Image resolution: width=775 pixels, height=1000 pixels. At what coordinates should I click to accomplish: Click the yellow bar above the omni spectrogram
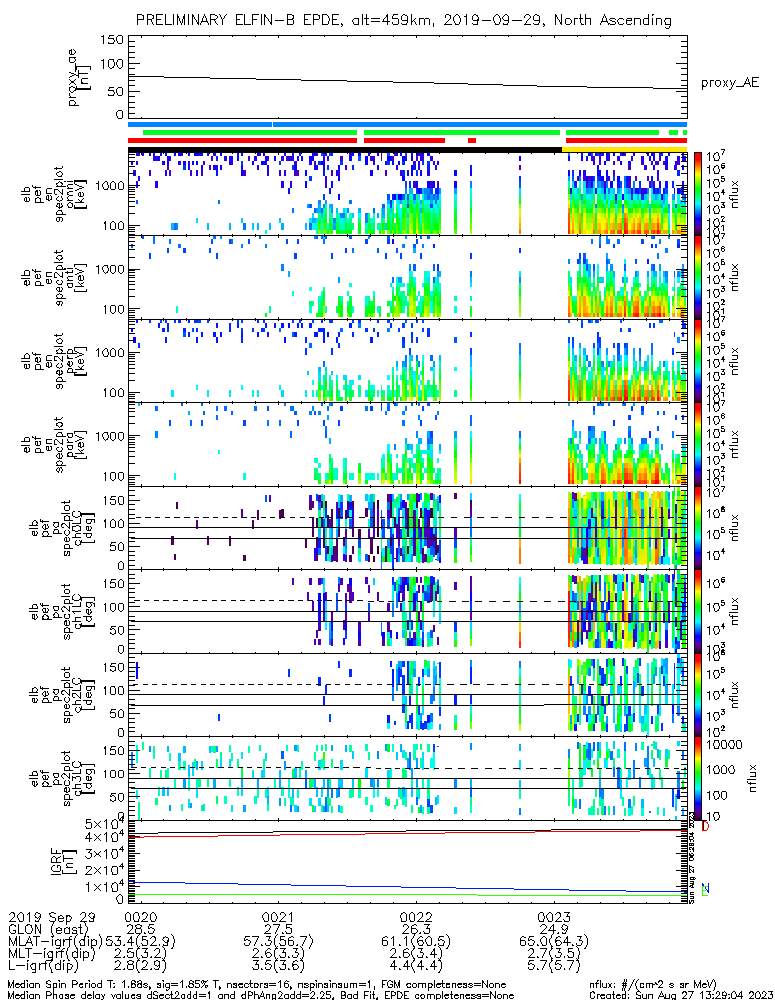(x=624, y=149)
